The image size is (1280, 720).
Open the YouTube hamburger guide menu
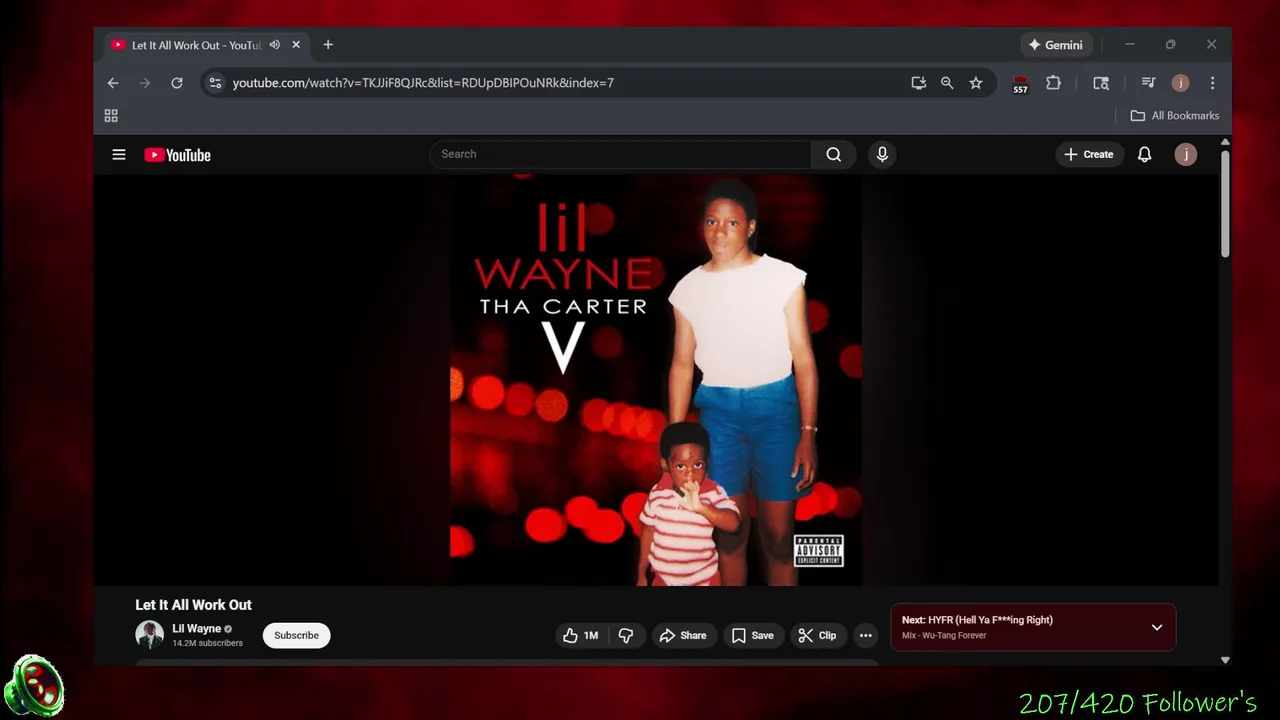tap(119, 154)
